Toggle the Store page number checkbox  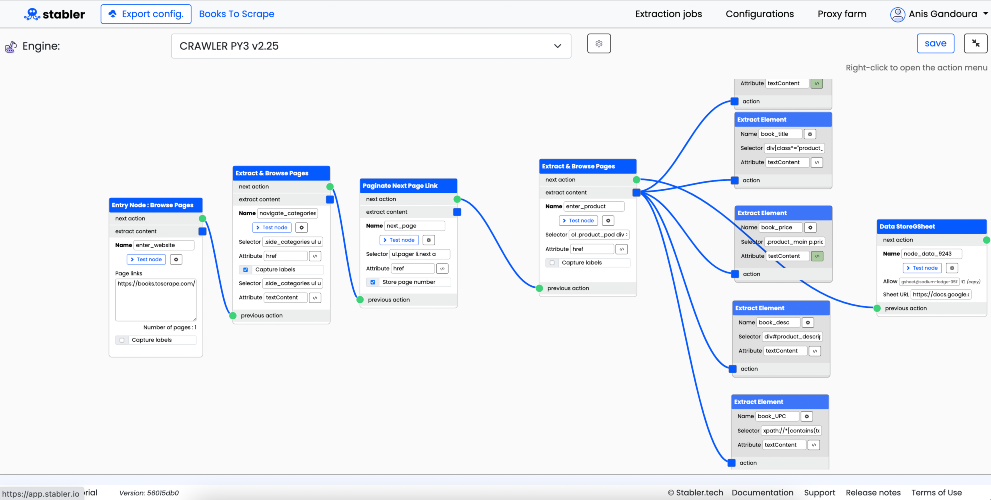373,282
